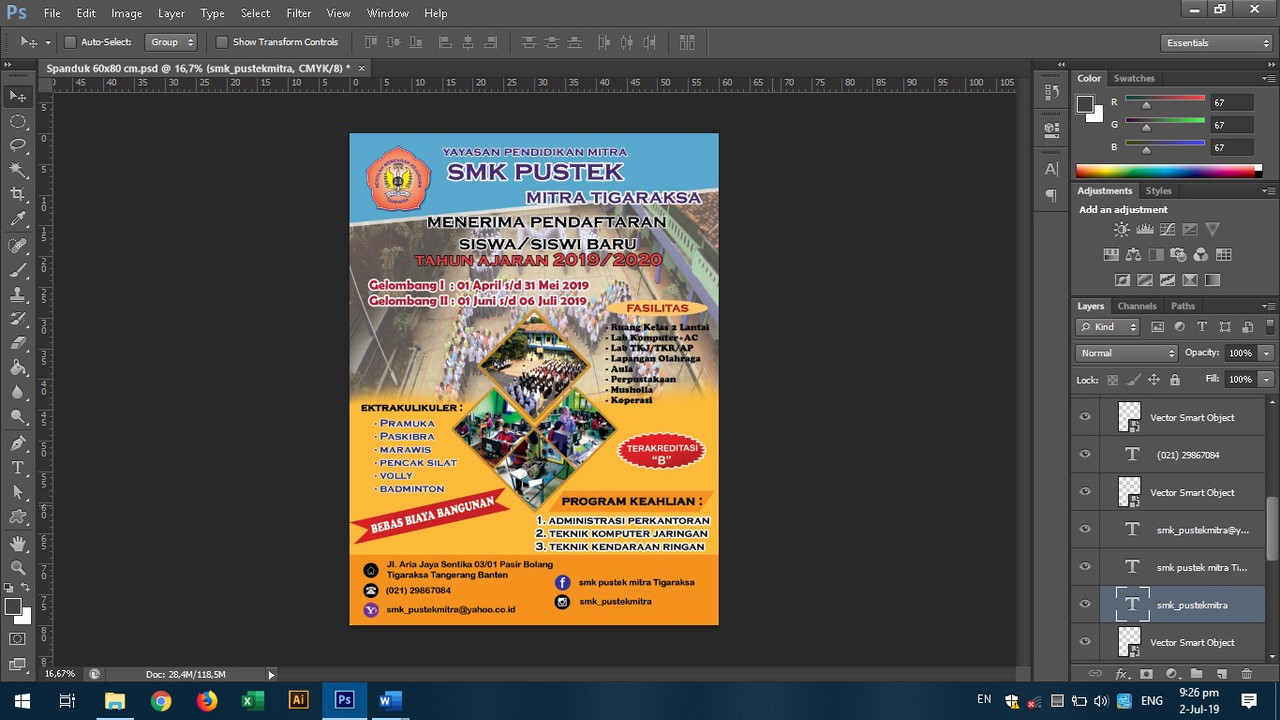Select the Custom Shape tool
1280x720 pixels.
click(x=18, y=517)
